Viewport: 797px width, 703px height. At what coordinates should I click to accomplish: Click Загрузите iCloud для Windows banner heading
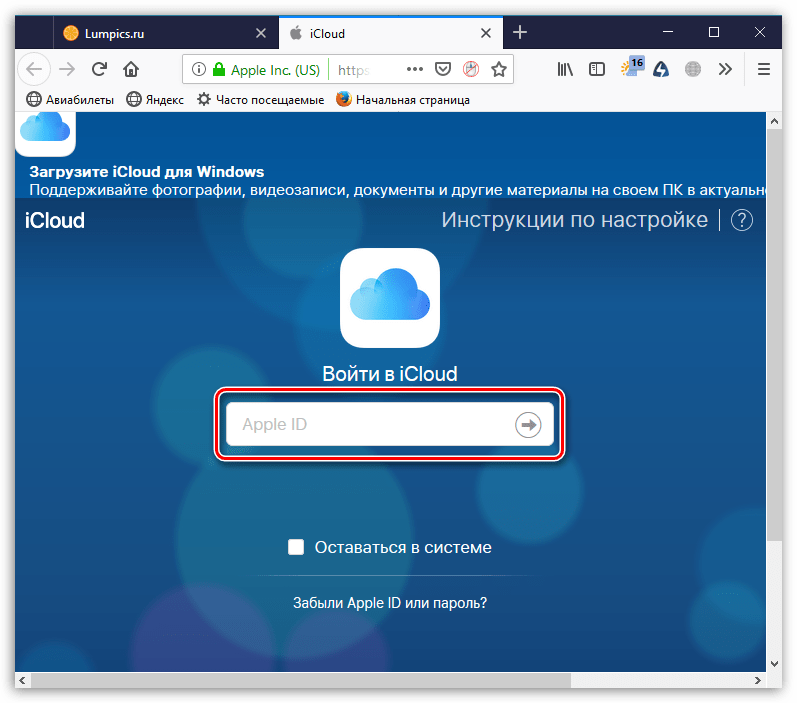tap(146, 172)
